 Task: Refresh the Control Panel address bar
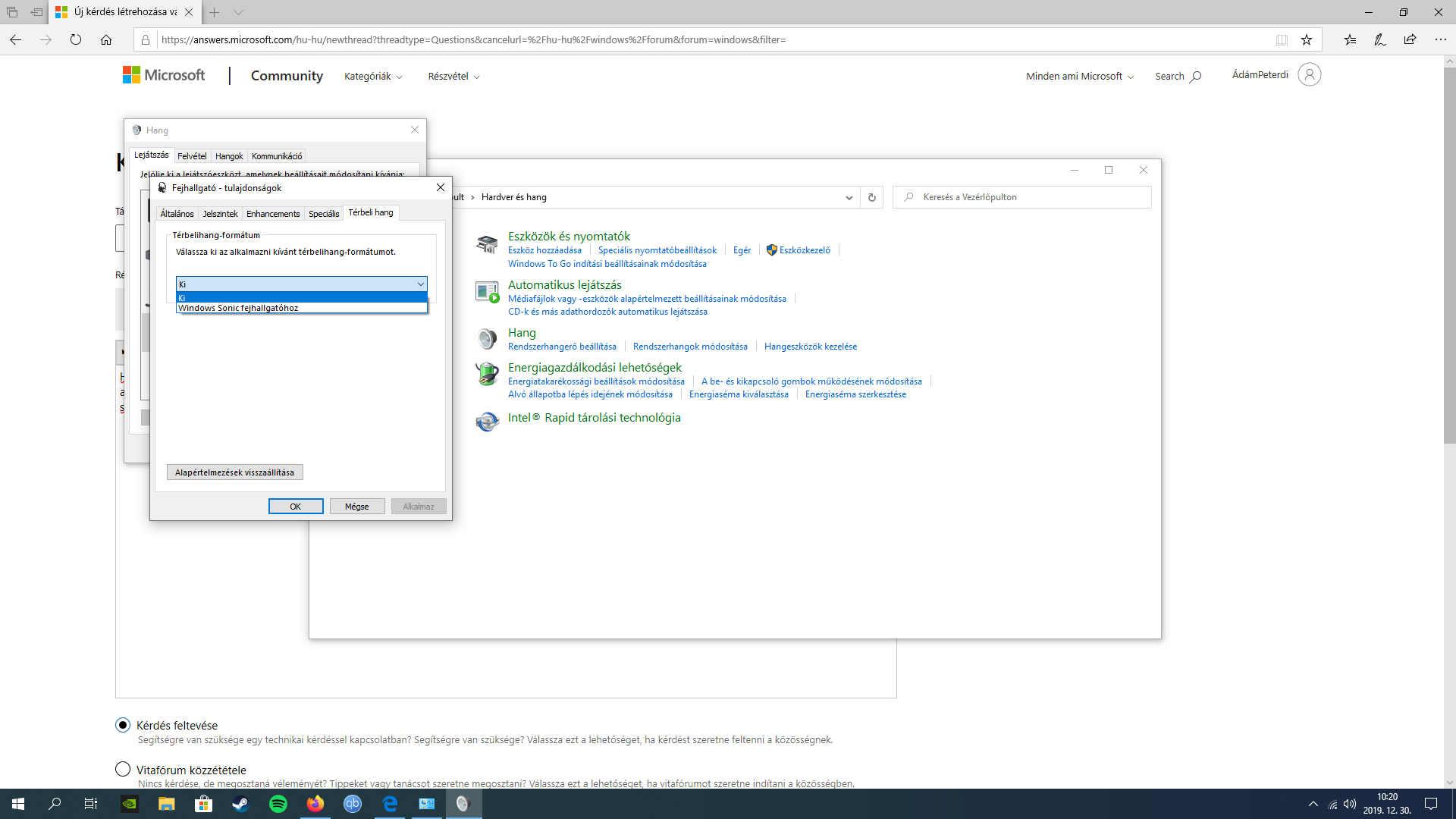click(x=872, y=197)
